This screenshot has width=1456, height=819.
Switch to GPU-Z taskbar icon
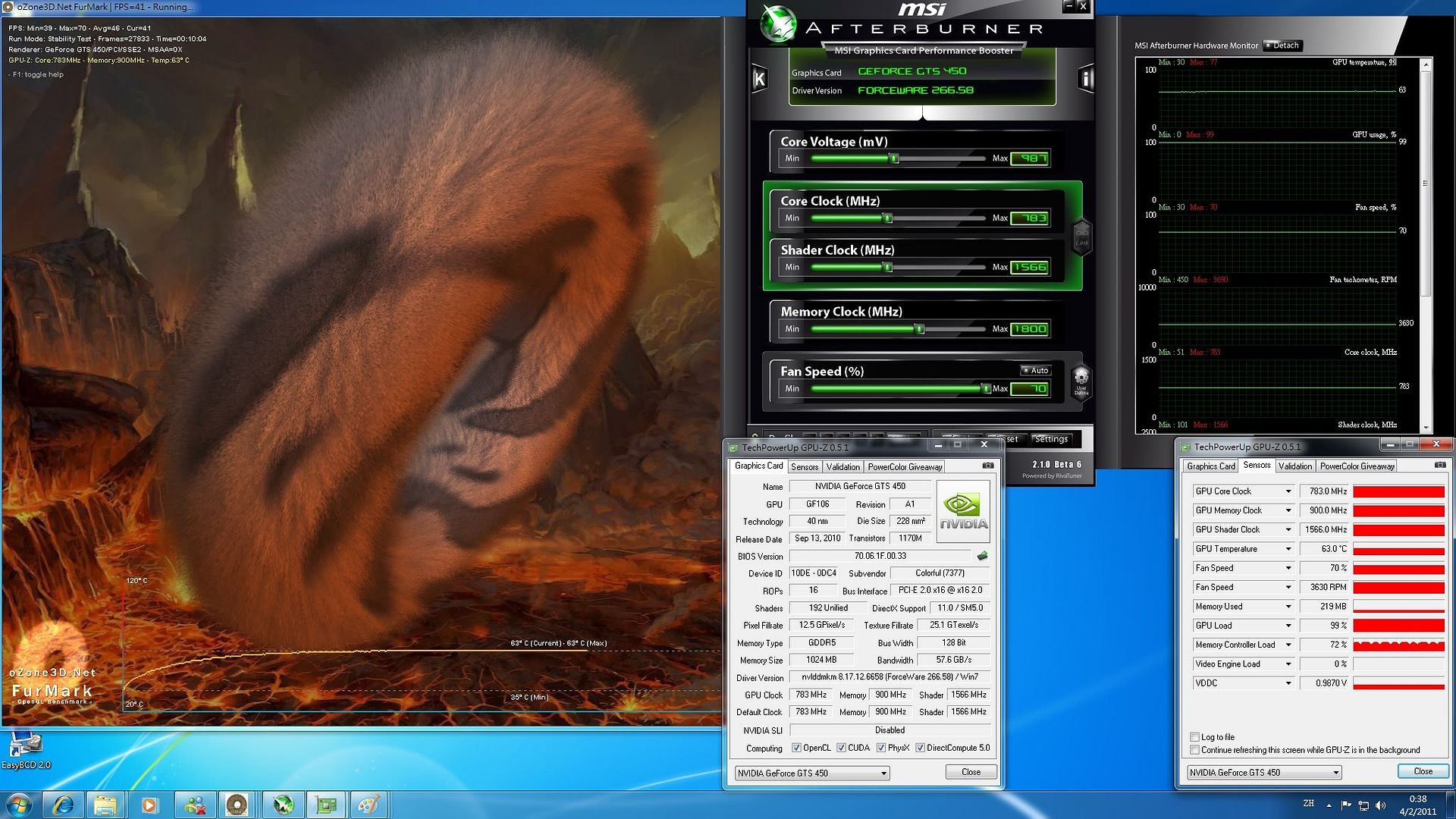[326, 805]
